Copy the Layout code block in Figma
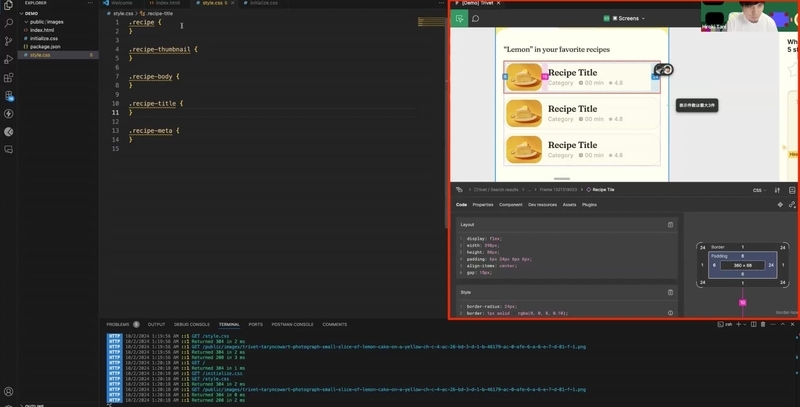This screenshot has height=407, width=800. point(670,224)
